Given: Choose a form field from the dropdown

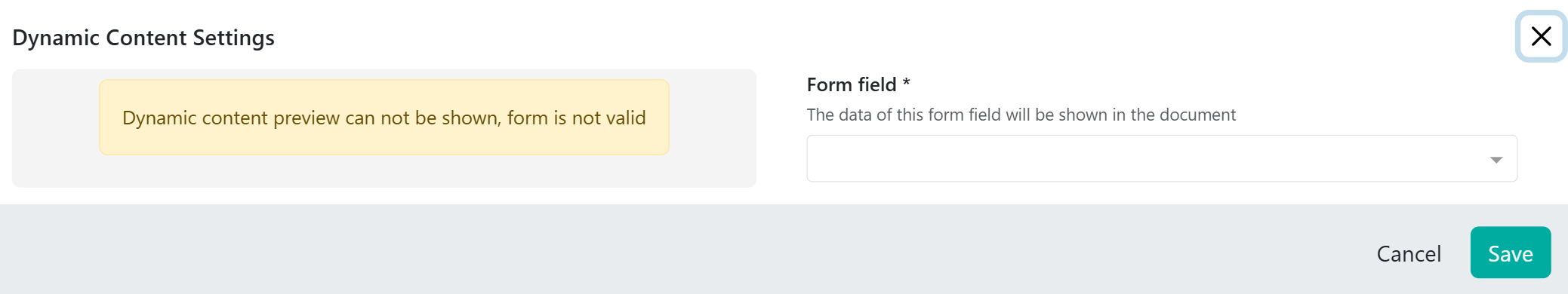Looking at the screenshot, I should tap(1162, 158).
